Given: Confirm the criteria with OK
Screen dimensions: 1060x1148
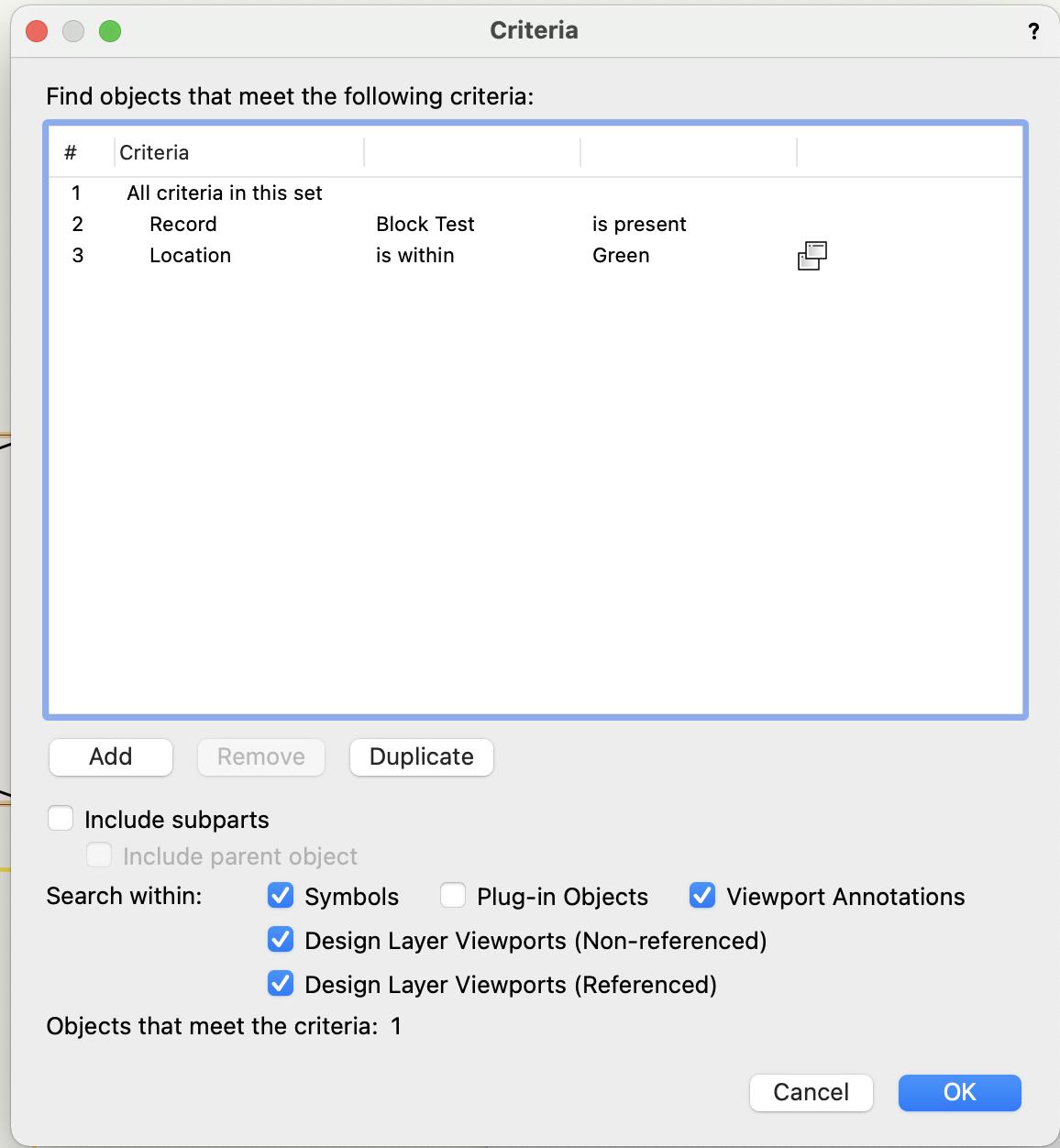Looking at the screenshot, I should [x=959, y=1092].
